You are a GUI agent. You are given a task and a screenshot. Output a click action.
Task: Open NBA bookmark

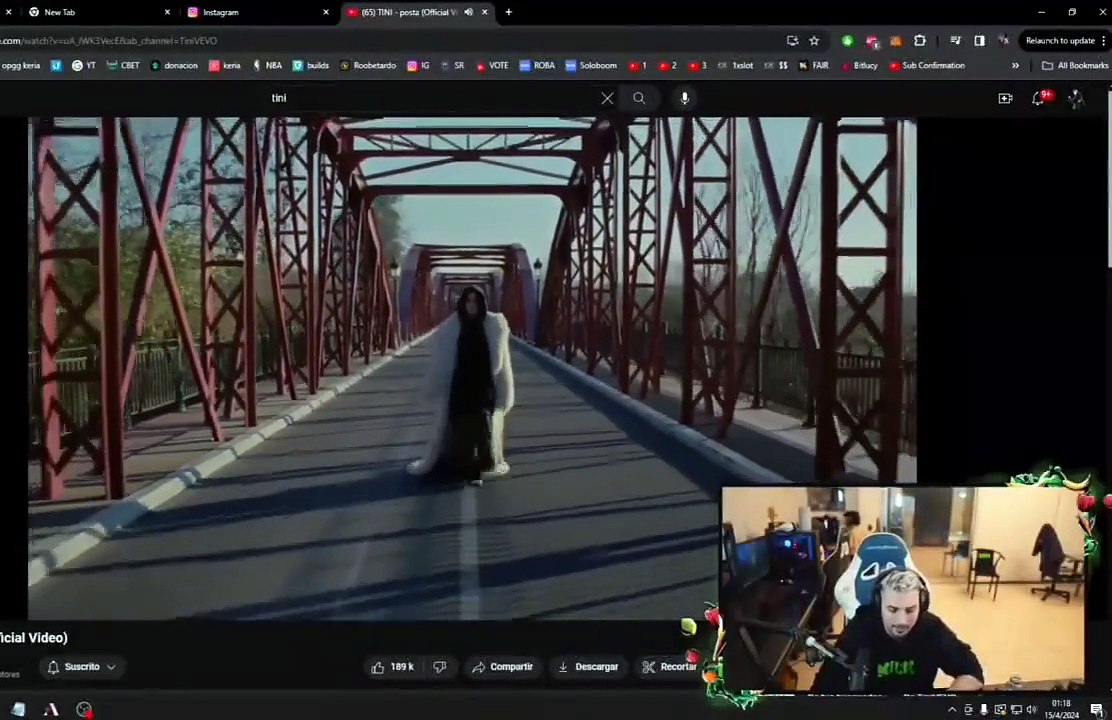click(x=267, y=65)
